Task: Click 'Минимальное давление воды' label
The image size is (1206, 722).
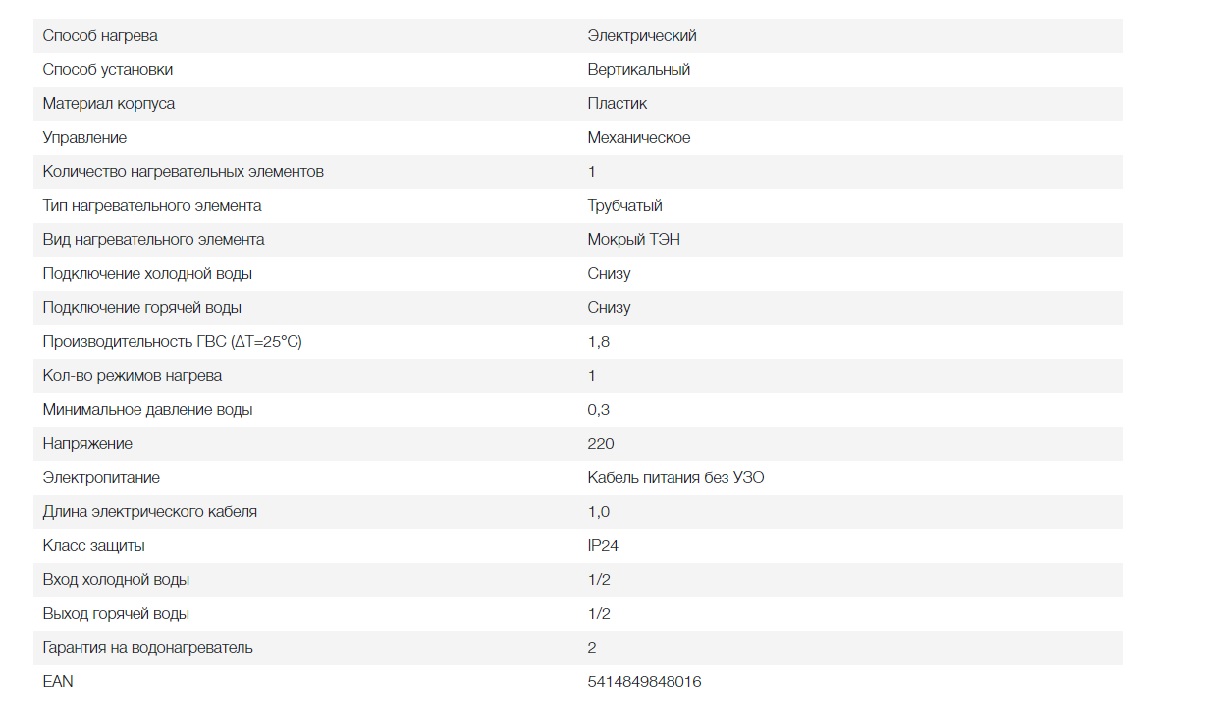Action: [147, 410]
